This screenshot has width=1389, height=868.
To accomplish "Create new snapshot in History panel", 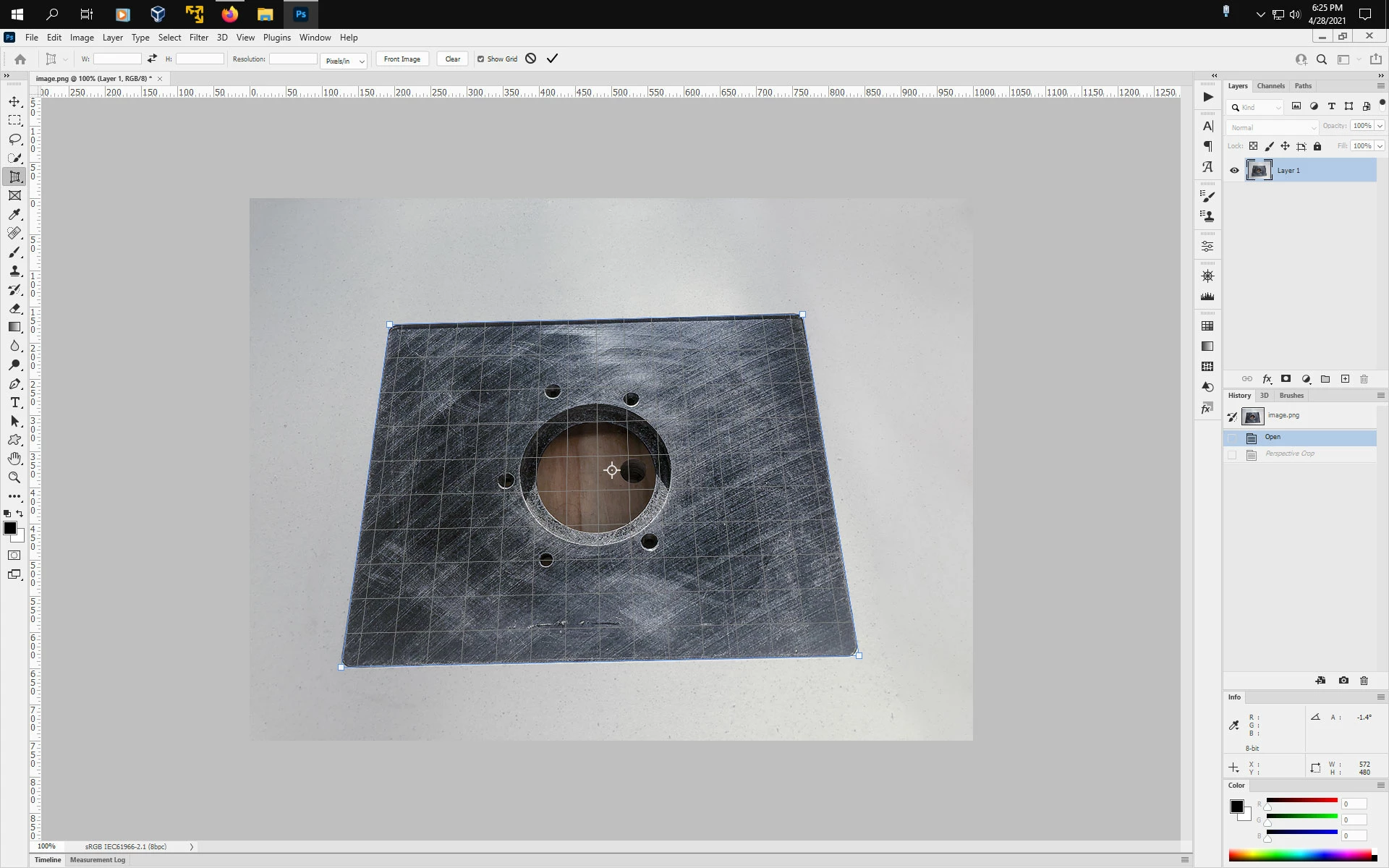I will (1343, 681).
